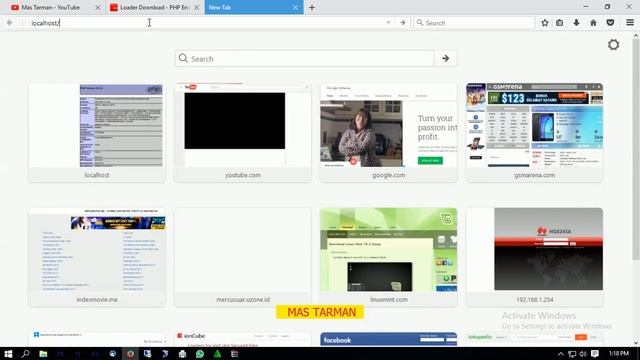Open WhatsApp from the taskbar
This screenshot has width=640, height=360.
pos(200,353)
